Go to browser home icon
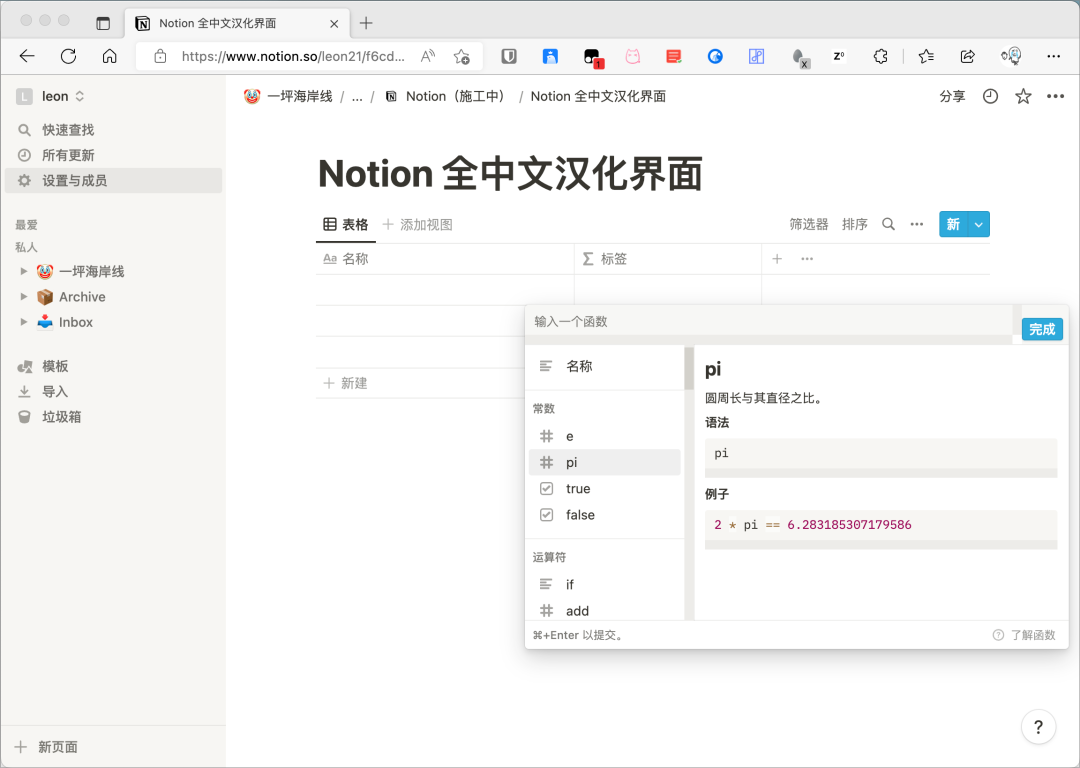This screenshot has height=768, width=1080. pos(110,56)
